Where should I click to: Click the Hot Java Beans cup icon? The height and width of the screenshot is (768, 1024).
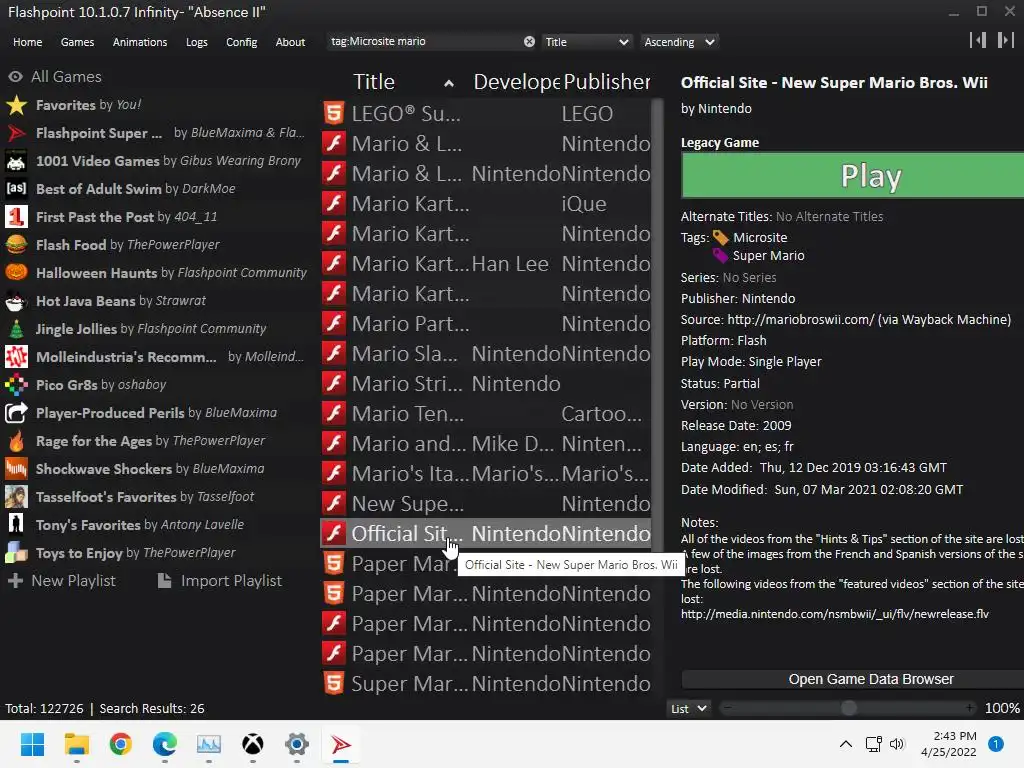pos(16,301)
